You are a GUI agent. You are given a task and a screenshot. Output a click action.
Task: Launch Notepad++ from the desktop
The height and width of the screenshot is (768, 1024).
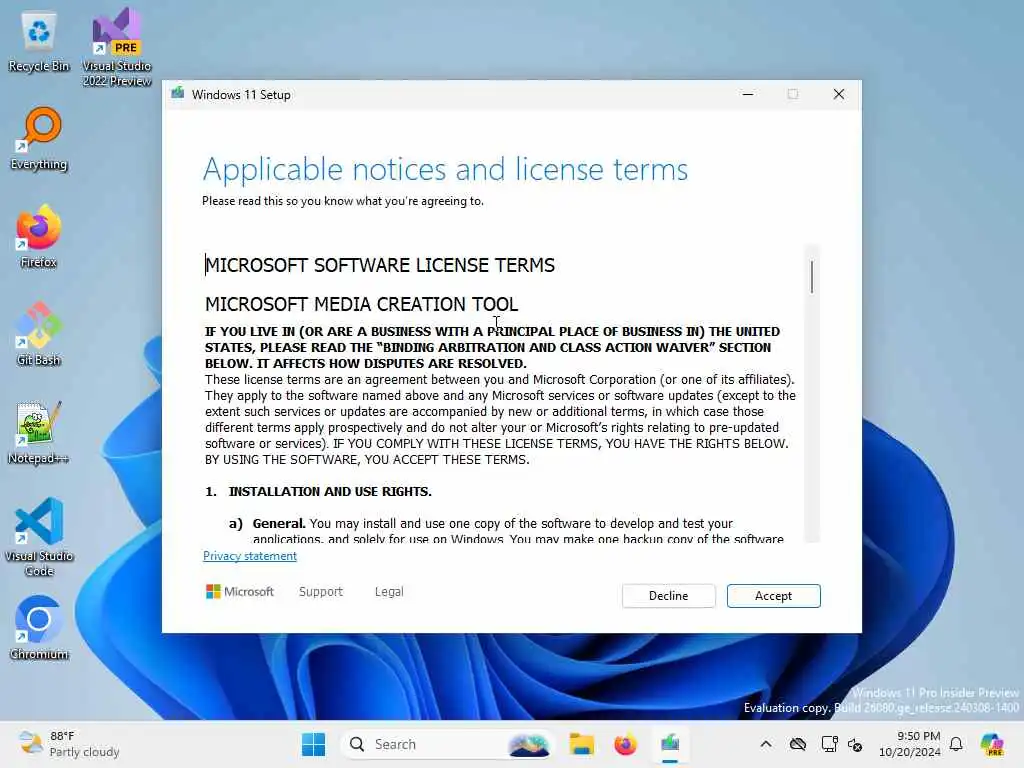coord(39,432)
